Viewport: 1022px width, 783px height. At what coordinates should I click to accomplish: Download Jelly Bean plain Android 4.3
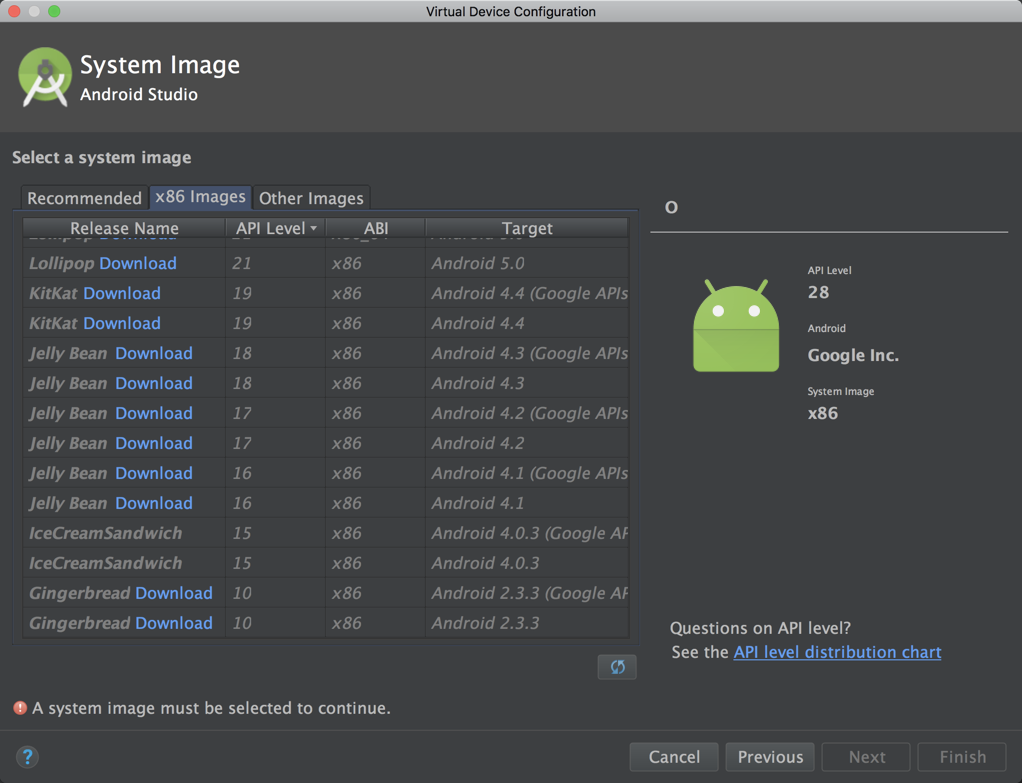point(154,383)
